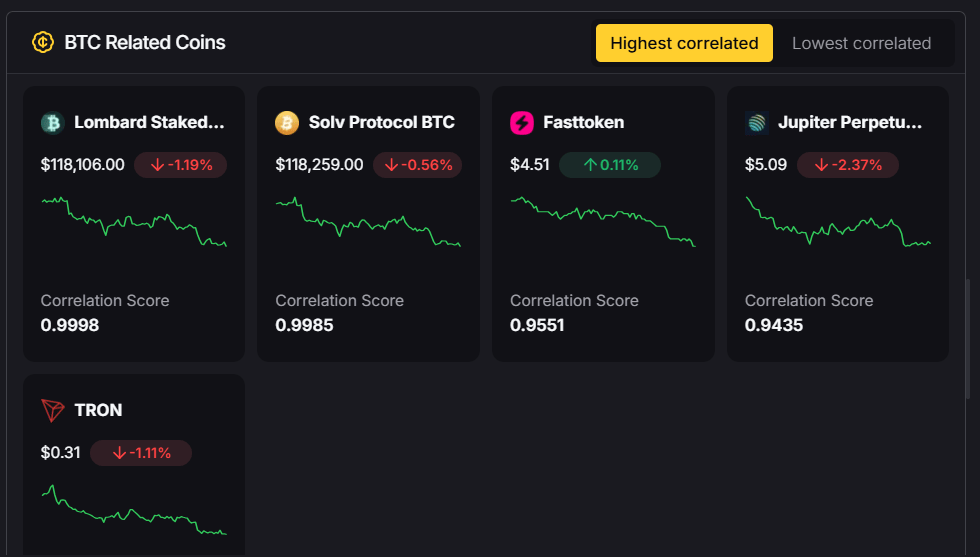Open the Lombard Staked coin name link
The height and width of the screenshot is (557, 980).
[149, 123]
